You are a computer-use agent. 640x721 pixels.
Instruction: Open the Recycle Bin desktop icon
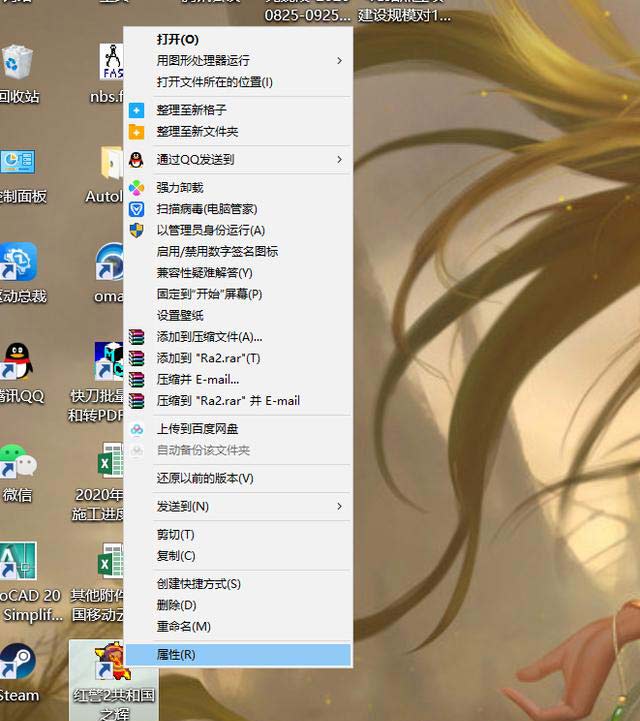(x=17, y=62)
